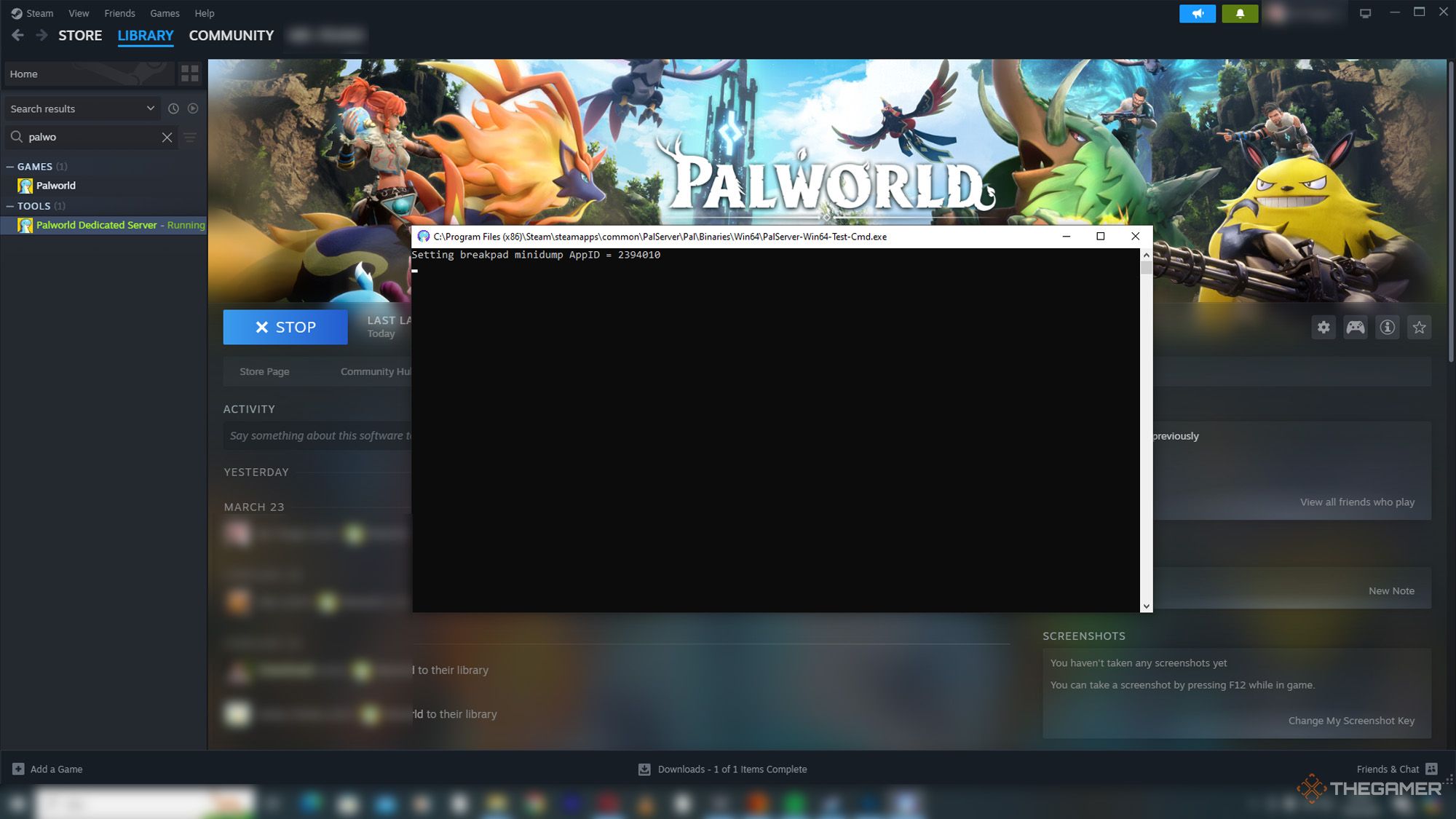The image size is (1456, 819).
Task: Click the Friends & Chat icon
Action: 1431,769
